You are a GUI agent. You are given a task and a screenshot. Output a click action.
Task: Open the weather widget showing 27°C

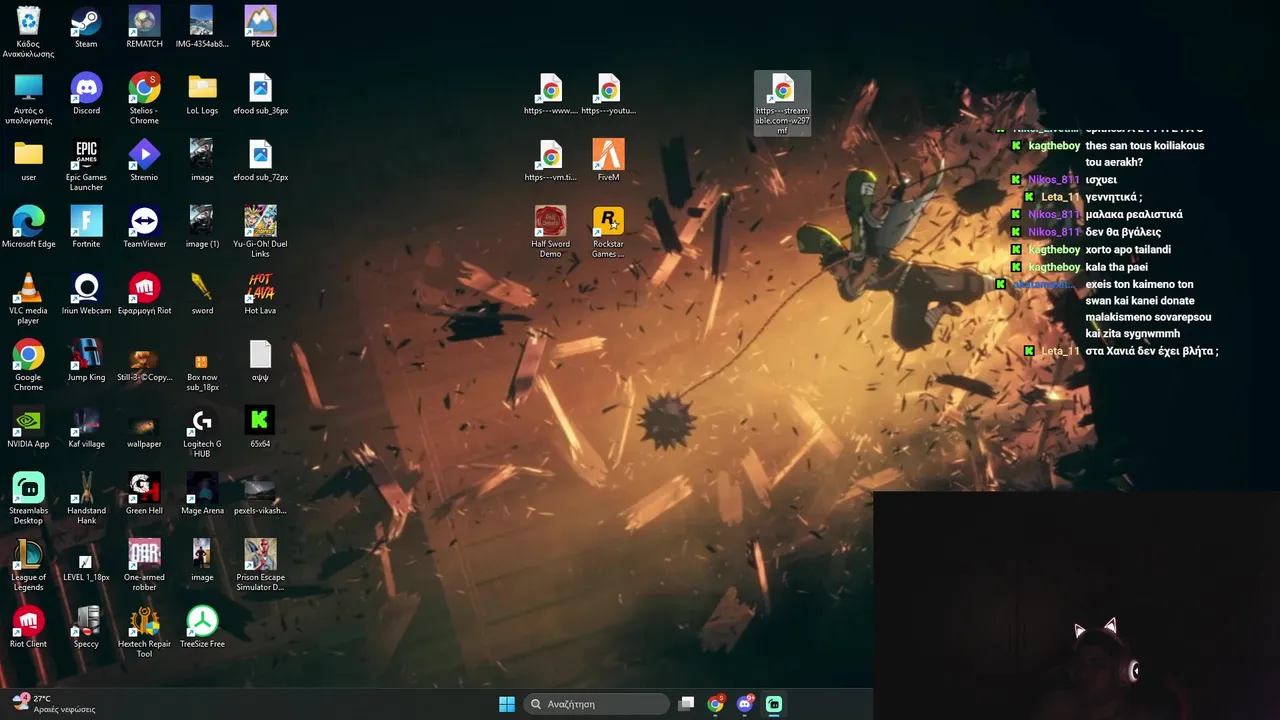click(x=55, y=703)
